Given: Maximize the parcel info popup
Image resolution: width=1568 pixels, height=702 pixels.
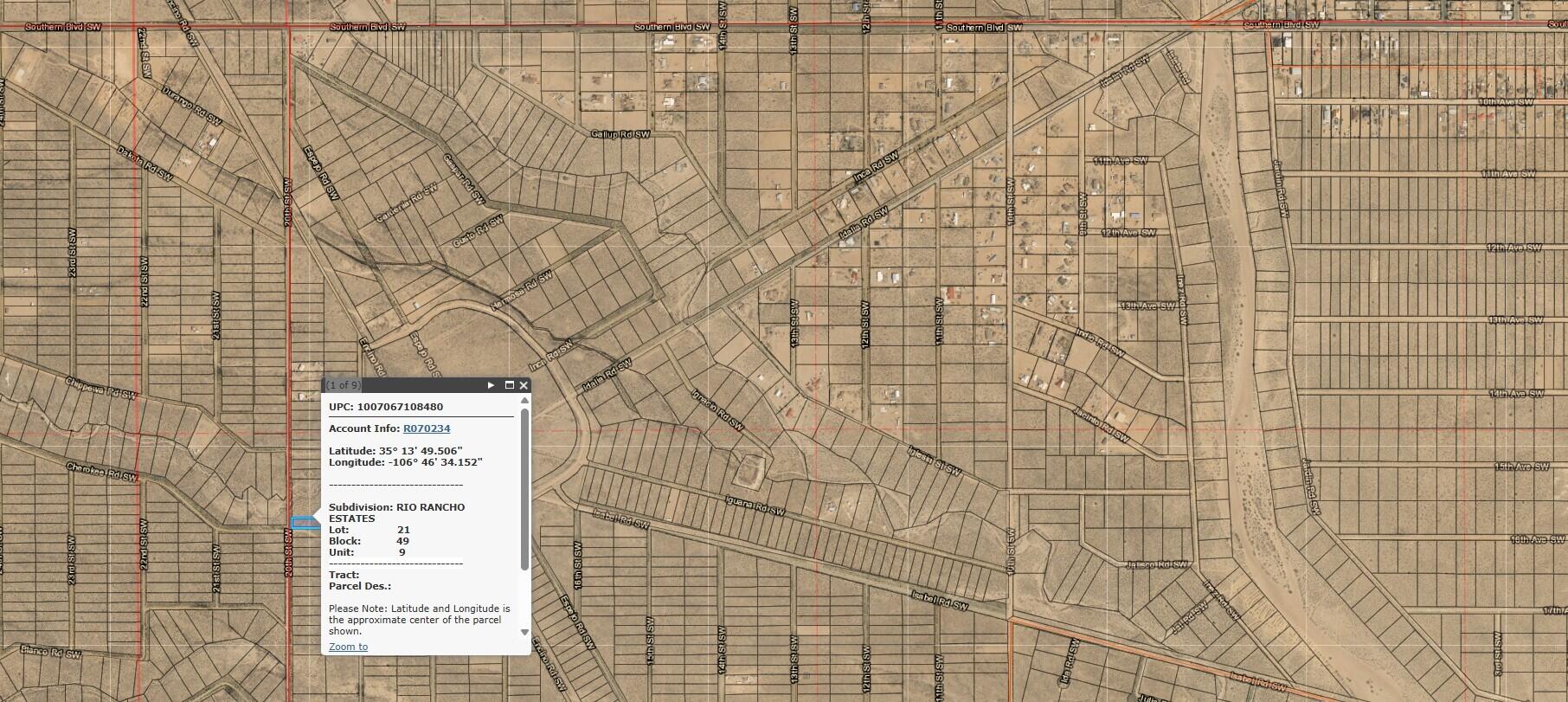Looking at the screenshot, I should (x=510, y=385).
